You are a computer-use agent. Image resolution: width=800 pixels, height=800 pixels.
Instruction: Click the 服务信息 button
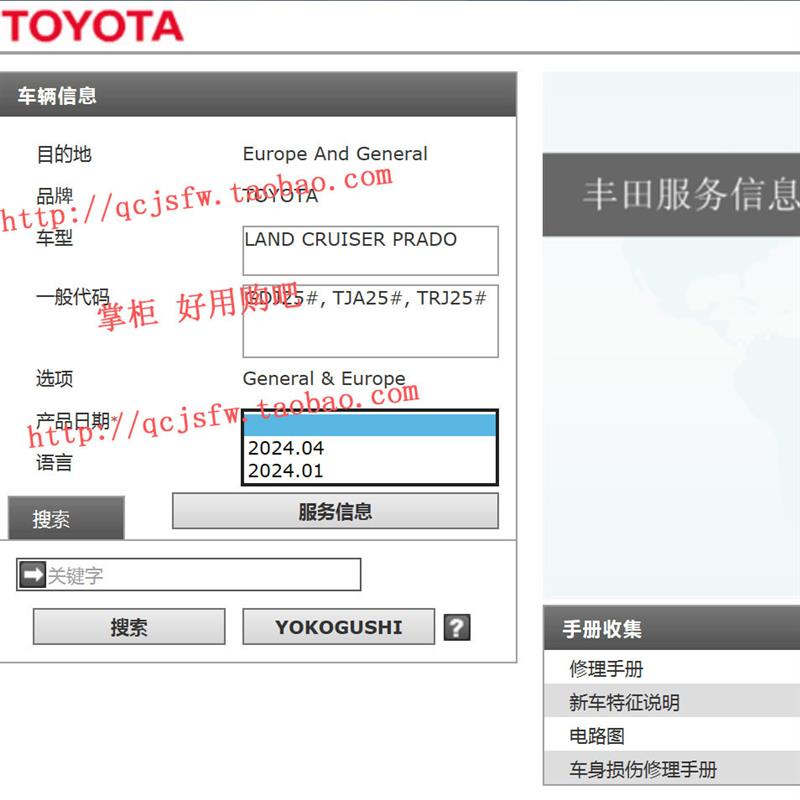335,511
